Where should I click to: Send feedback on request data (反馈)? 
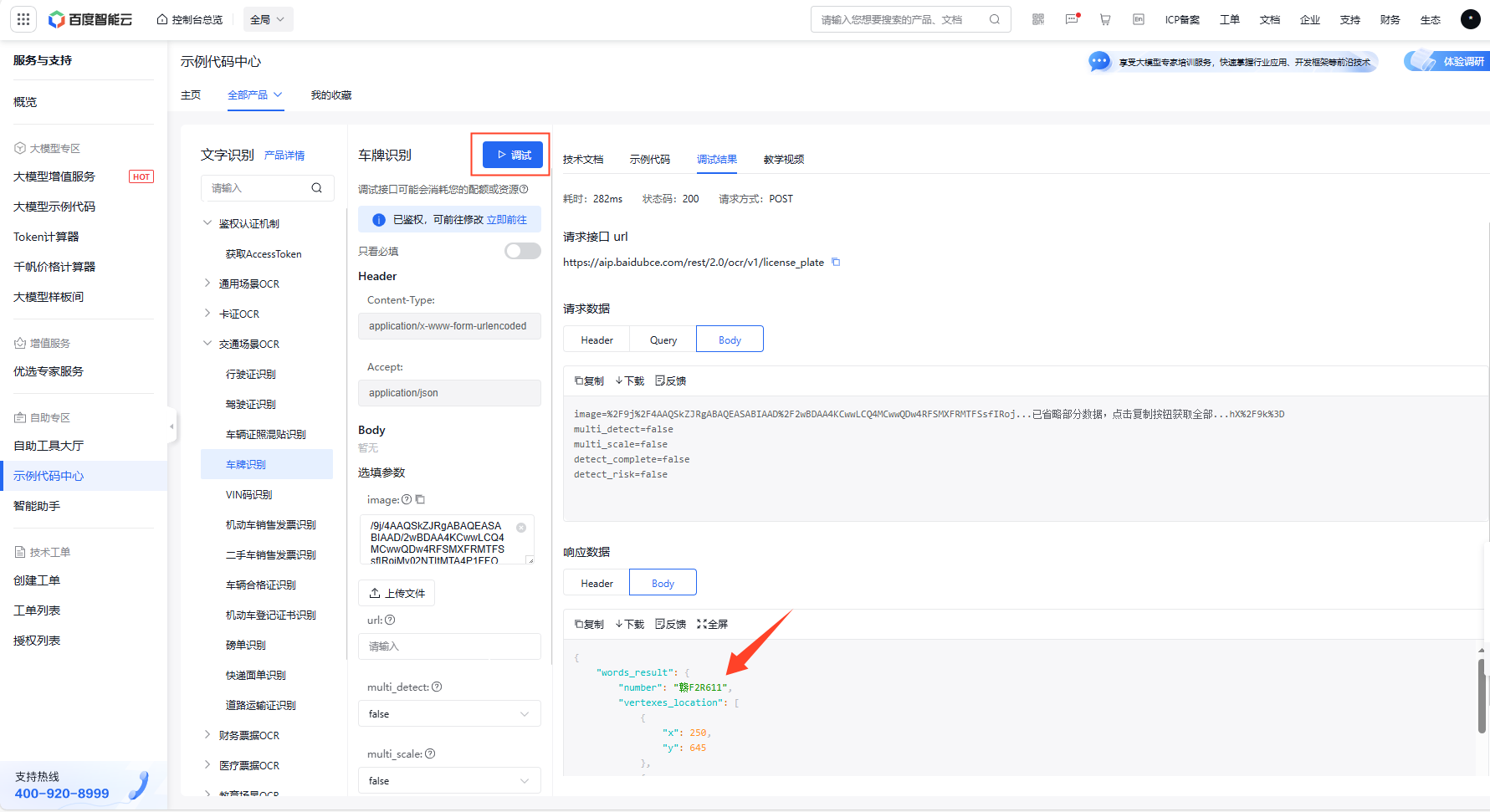pyautogui.click(x=670, y=380)
